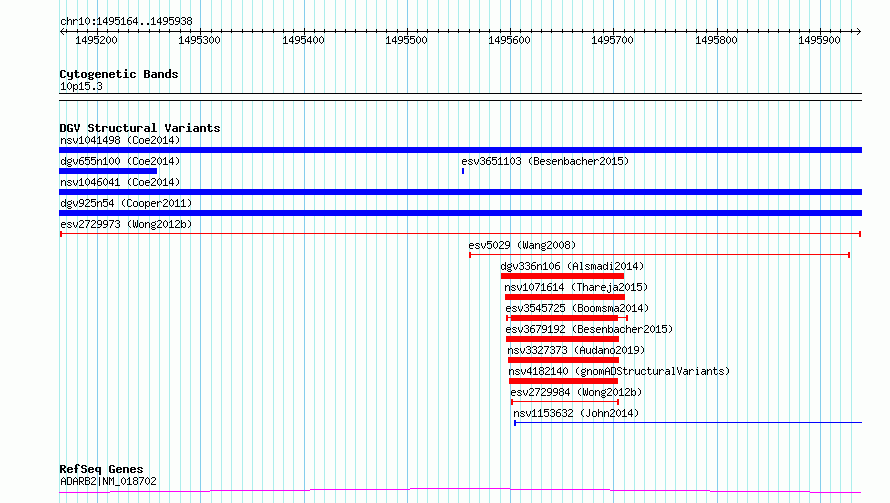The image size is (890, 503).
Task: Click the DGV Structural Variants track title
Action: click(140, 128)
